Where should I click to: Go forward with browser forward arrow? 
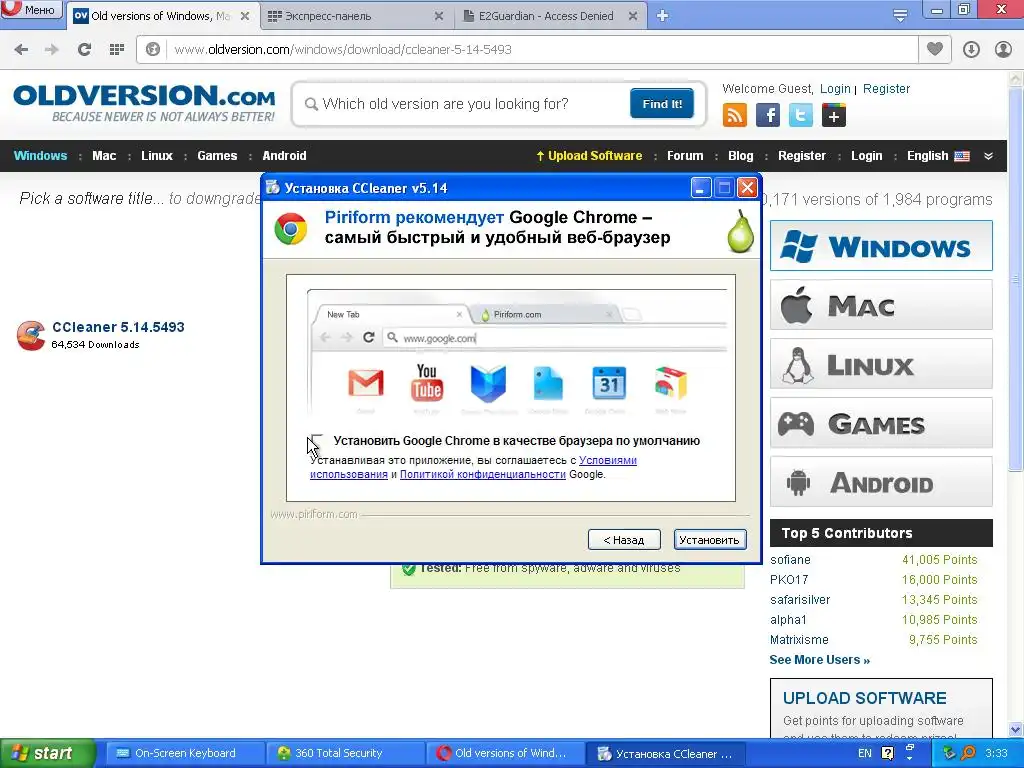[52, 49]
